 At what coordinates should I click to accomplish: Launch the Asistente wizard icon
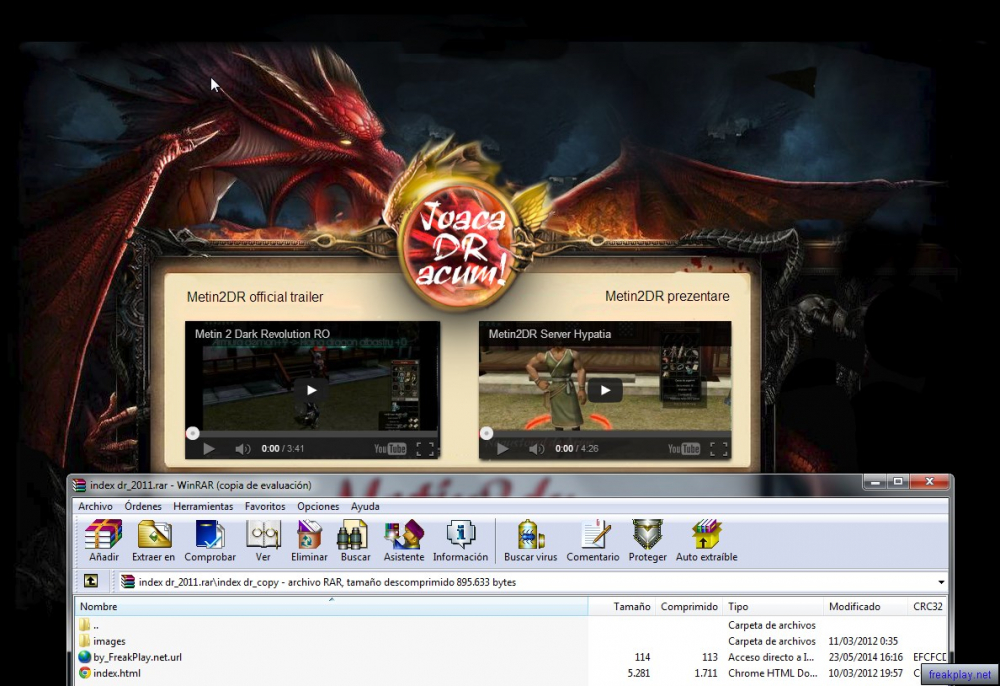[404, 539]
